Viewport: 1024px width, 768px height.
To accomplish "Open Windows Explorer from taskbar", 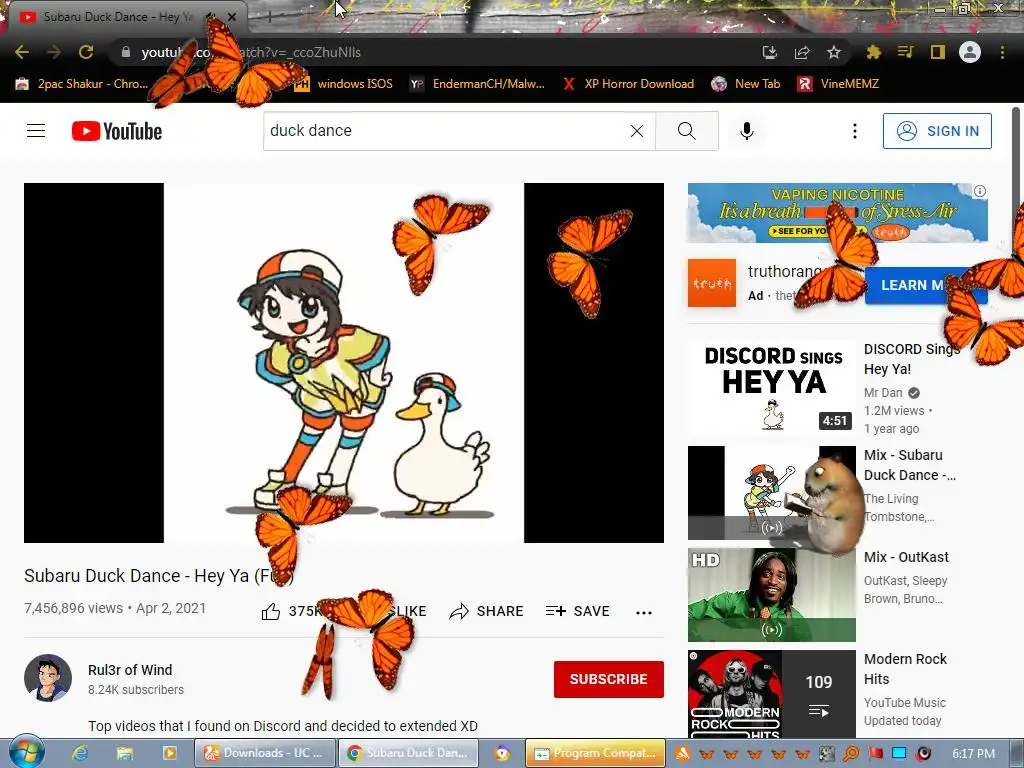I will 124,753.
